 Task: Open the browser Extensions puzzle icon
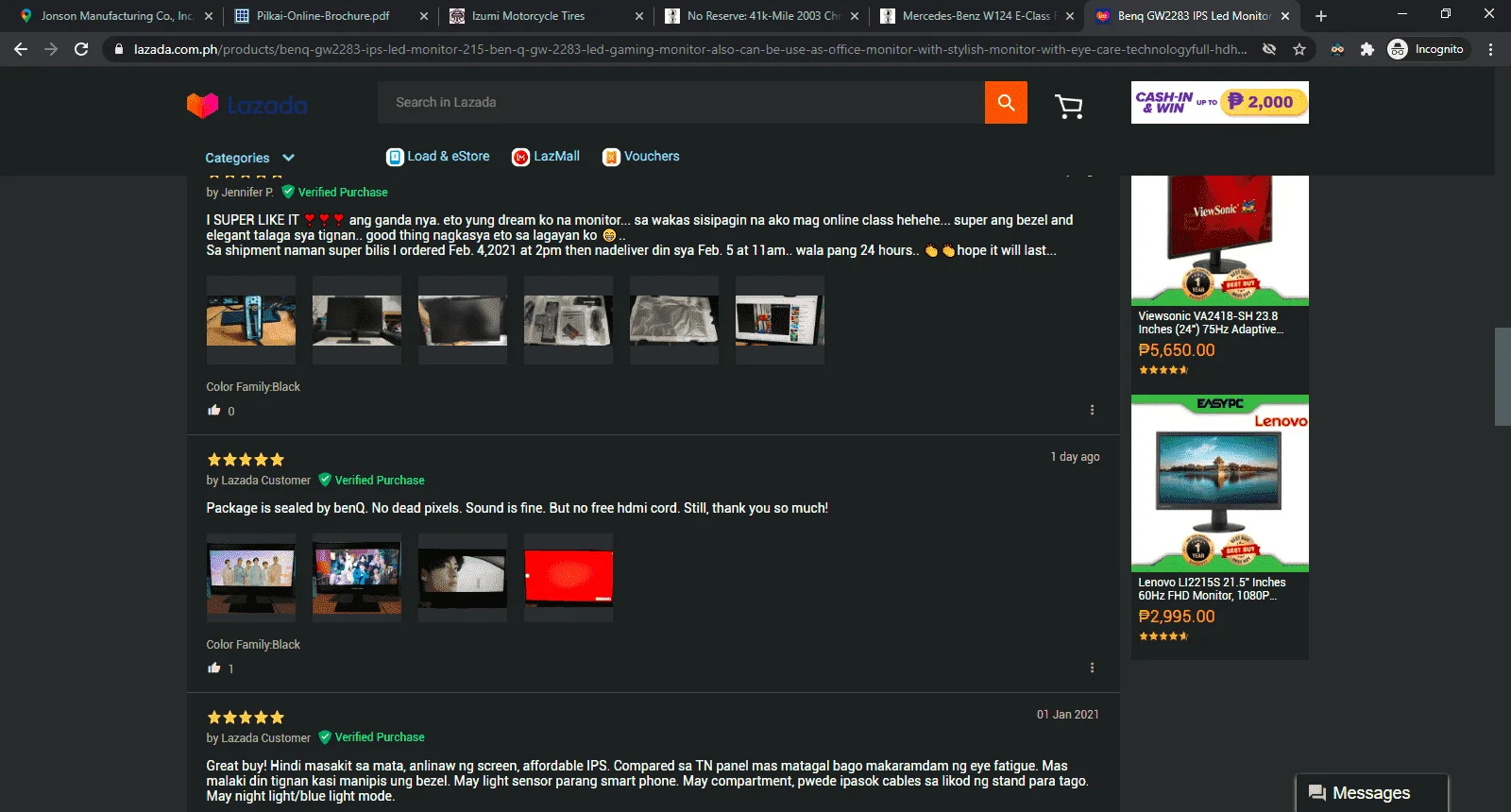(1367, 49)
